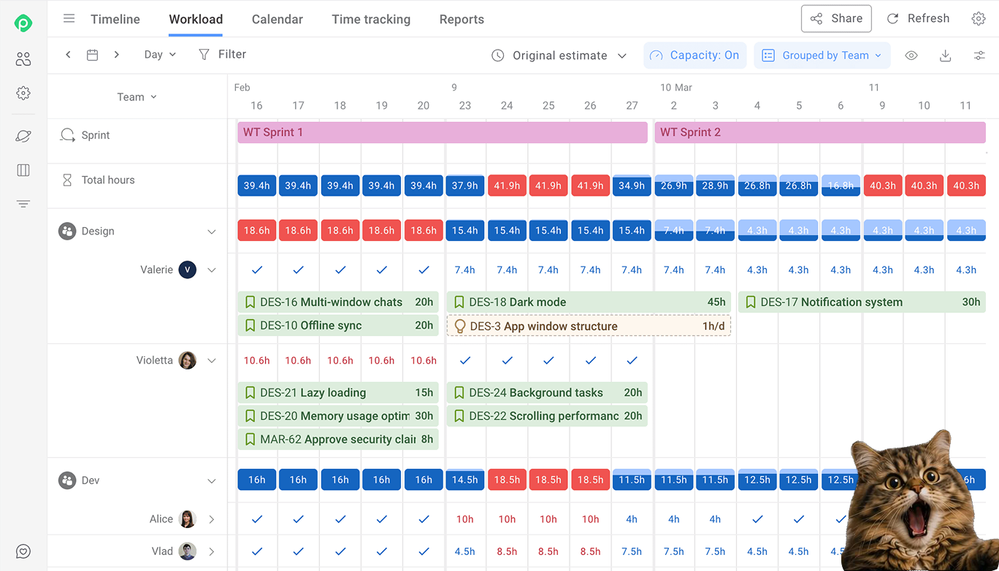Select the WT Sprint 2 bar
Image resolution: width=999 pixels, height=571 pixels.
click(820, 133)
